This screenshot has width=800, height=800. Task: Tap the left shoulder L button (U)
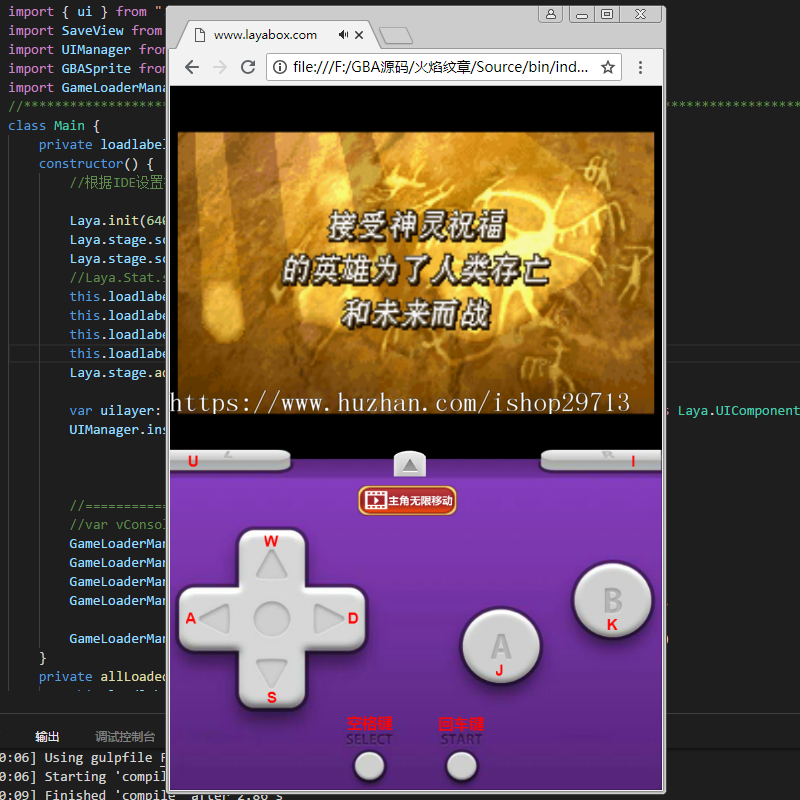(x=230, y=460)
